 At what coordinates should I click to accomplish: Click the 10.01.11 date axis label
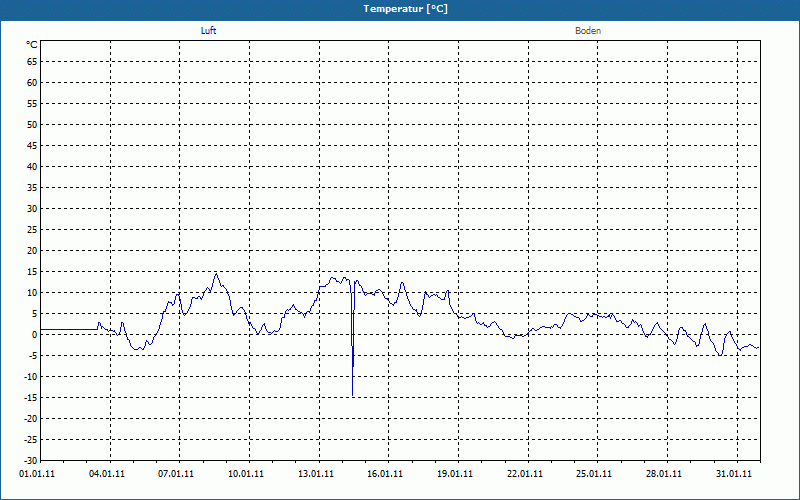245,473
